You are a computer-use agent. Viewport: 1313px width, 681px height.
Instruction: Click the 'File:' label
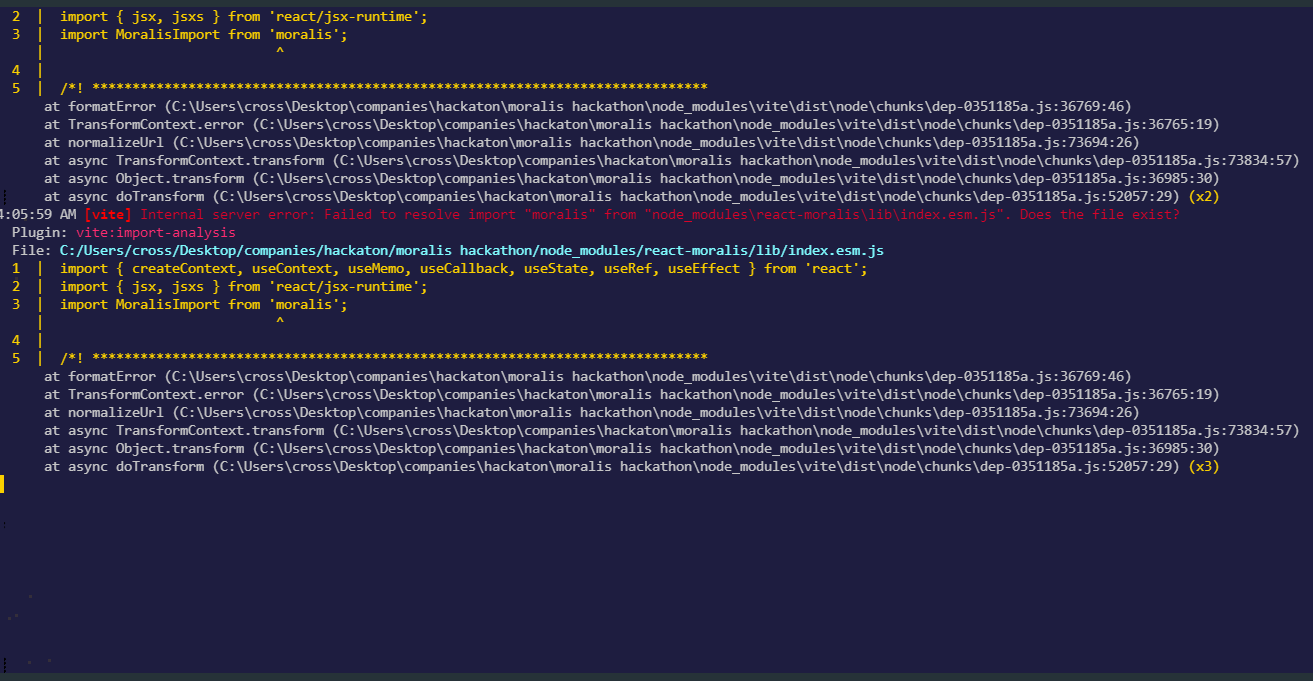32,250
